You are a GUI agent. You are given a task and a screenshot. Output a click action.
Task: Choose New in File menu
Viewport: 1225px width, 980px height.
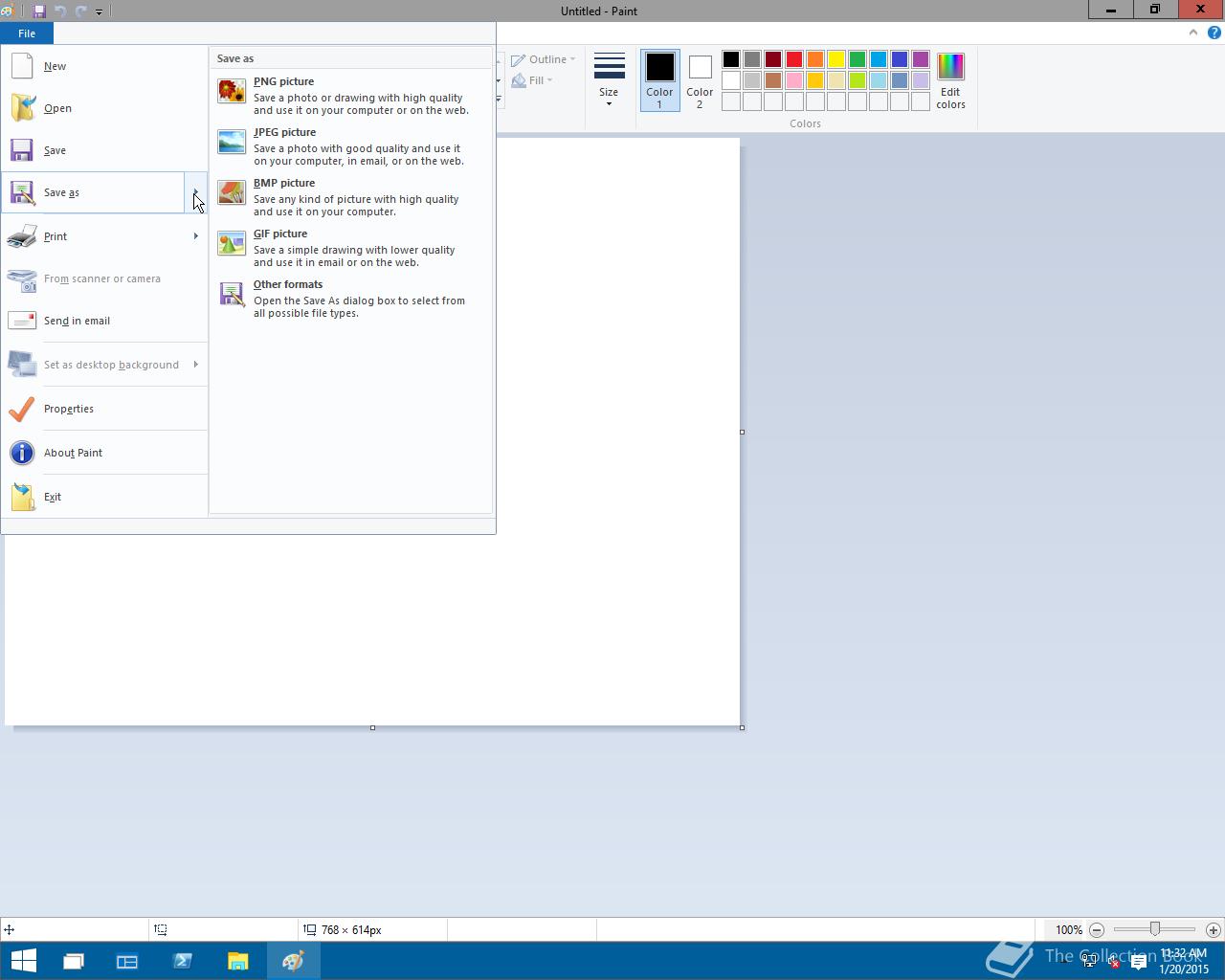point(103,66)
